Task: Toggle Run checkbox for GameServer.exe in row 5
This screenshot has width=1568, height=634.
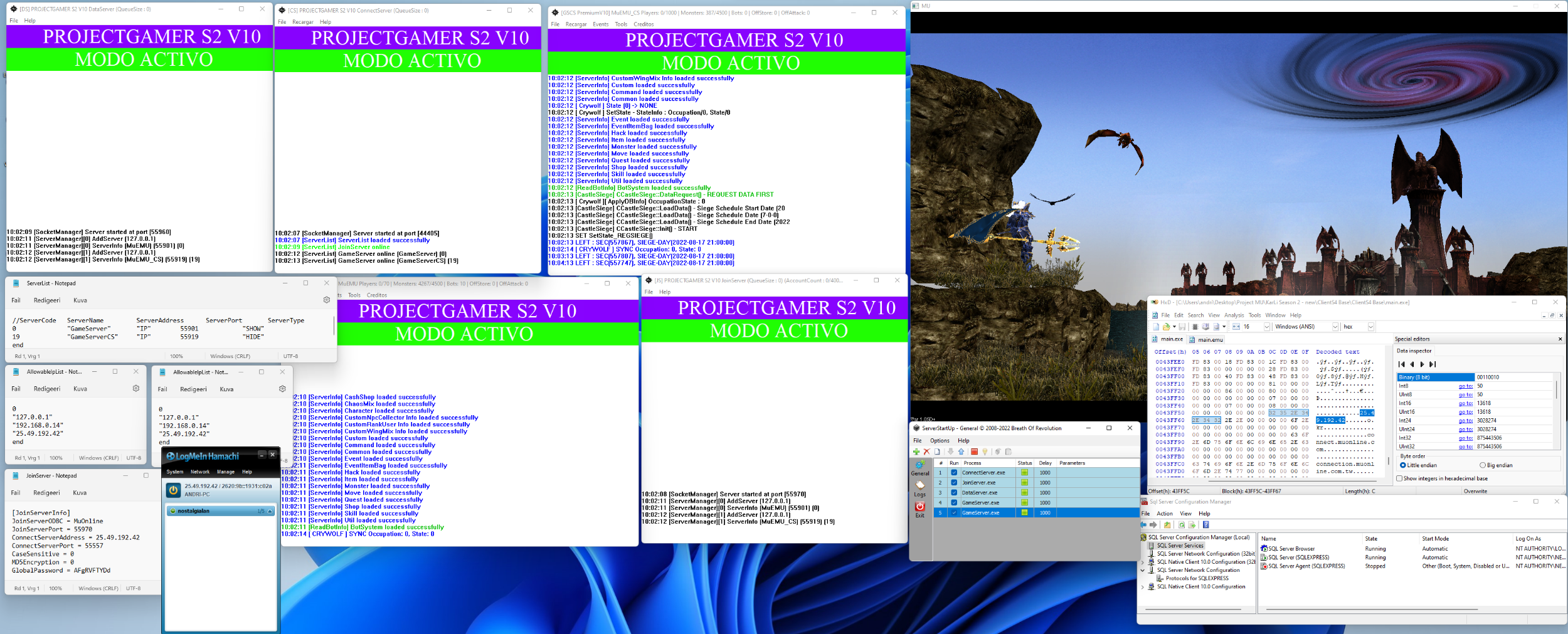Action: click(954, 513)
